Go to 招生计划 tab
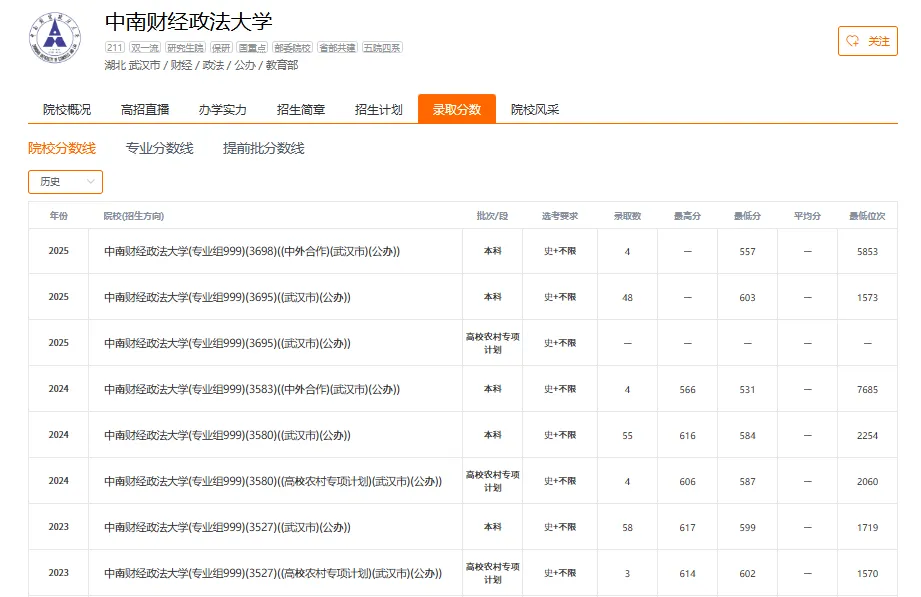This screenshot has width=921, height=597. point(378,109)
